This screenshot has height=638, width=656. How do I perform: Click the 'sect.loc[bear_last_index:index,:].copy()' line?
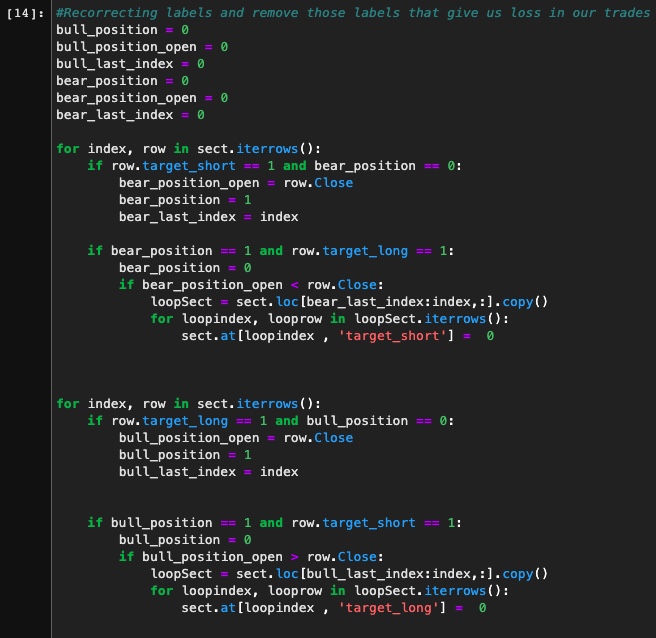click(349, 302)
